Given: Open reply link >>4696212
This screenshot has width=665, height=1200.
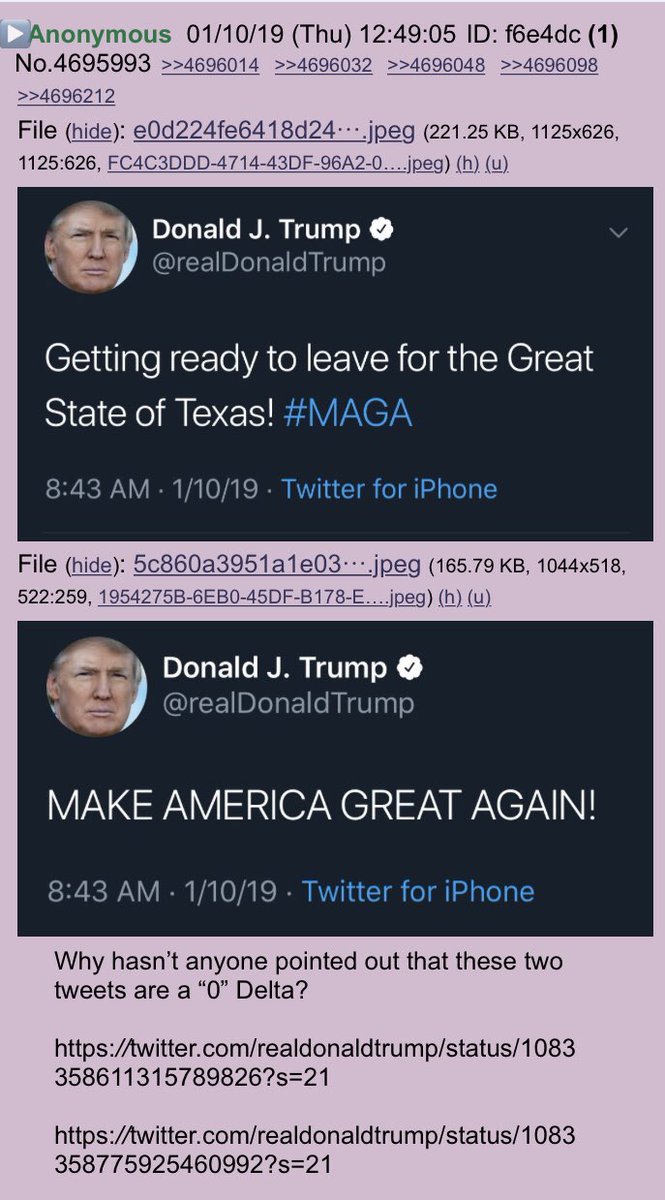Looking at the screenshot, I should pyautogui.click(x=65, y=96).
